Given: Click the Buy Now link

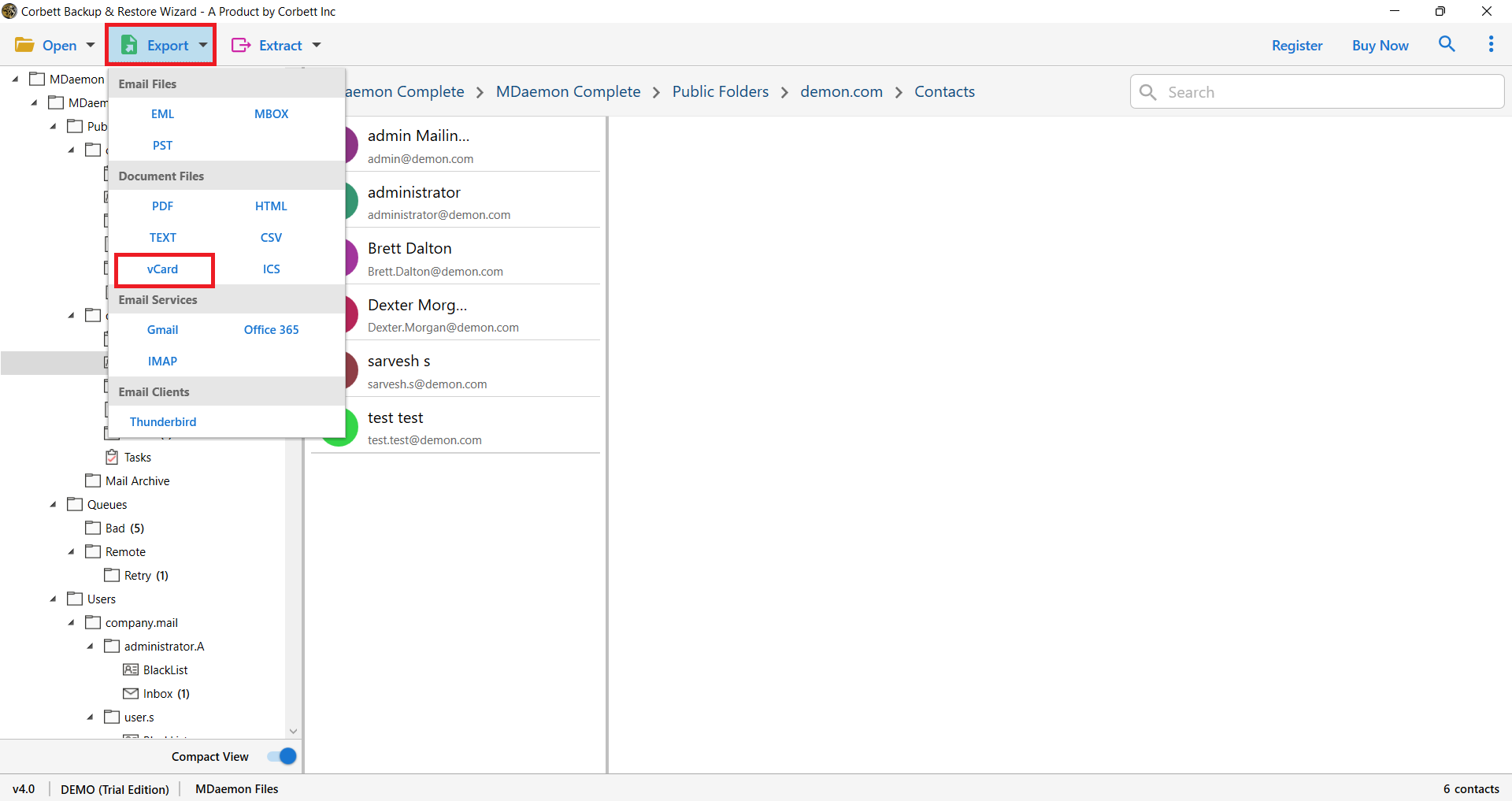Looking at the screenshot, I should click(1380, 45).
